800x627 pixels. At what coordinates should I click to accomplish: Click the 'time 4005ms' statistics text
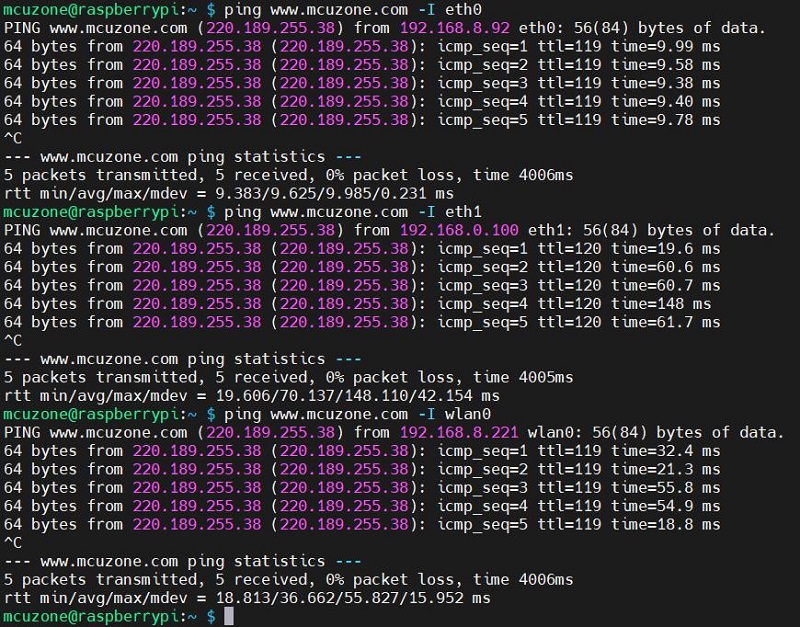523,377
